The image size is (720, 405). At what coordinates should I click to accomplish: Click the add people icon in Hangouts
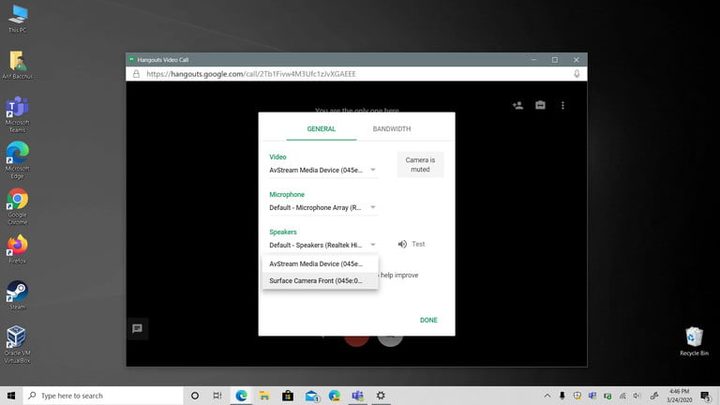pos(518,105)
